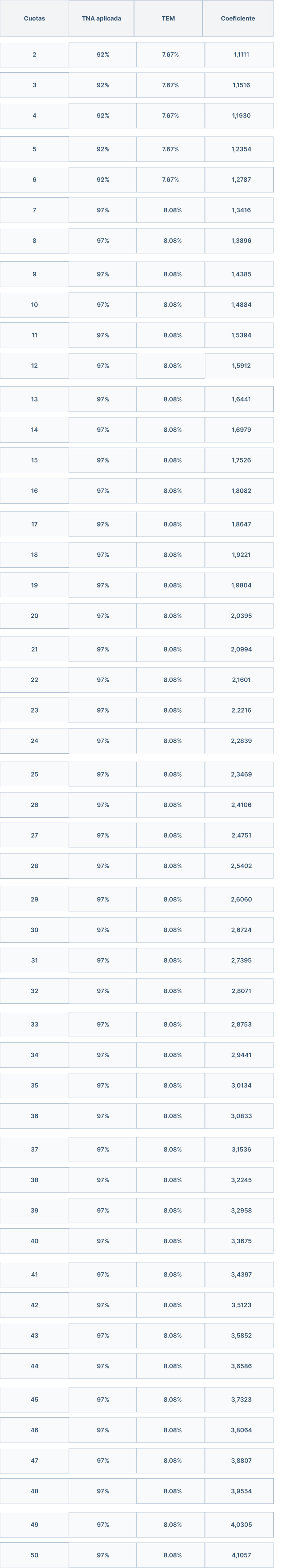
Task: Select the 97% TNA cell for 45 cuotas
Action: point(103,1399)
